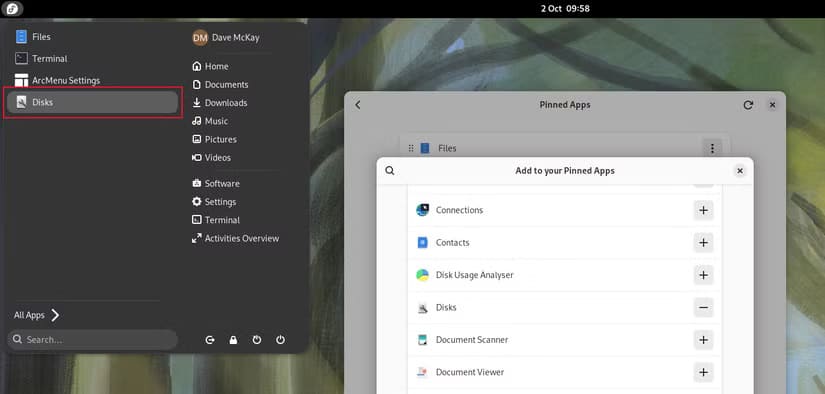
Task: Add Document Viewer to pinned apps
Action: coord(703,372)
